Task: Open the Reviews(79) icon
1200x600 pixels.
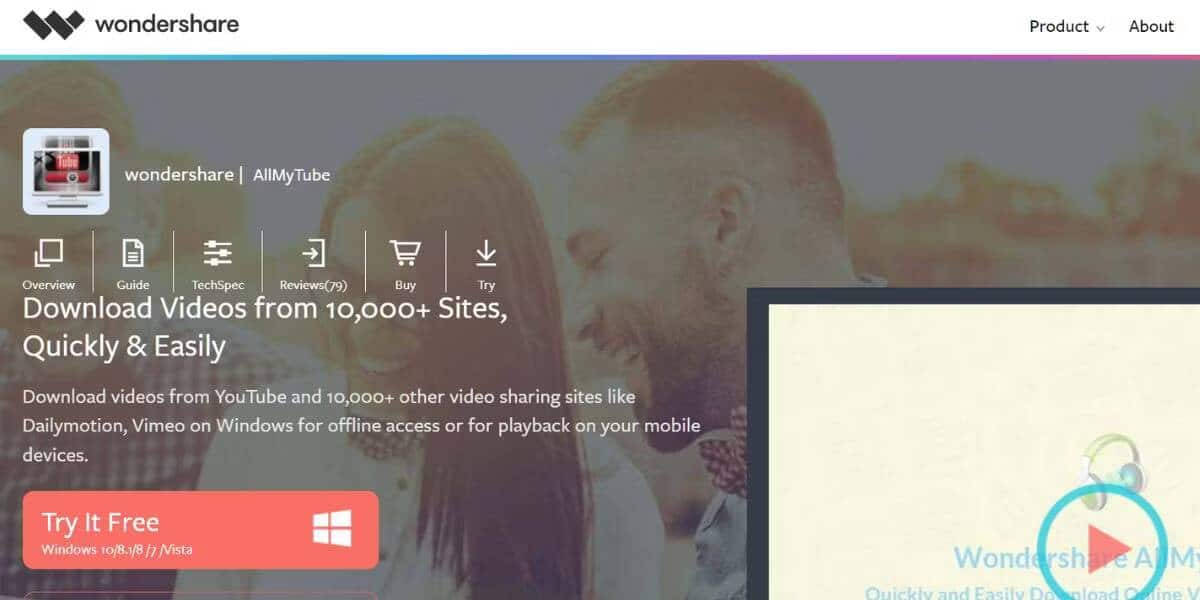Action: 313,253
